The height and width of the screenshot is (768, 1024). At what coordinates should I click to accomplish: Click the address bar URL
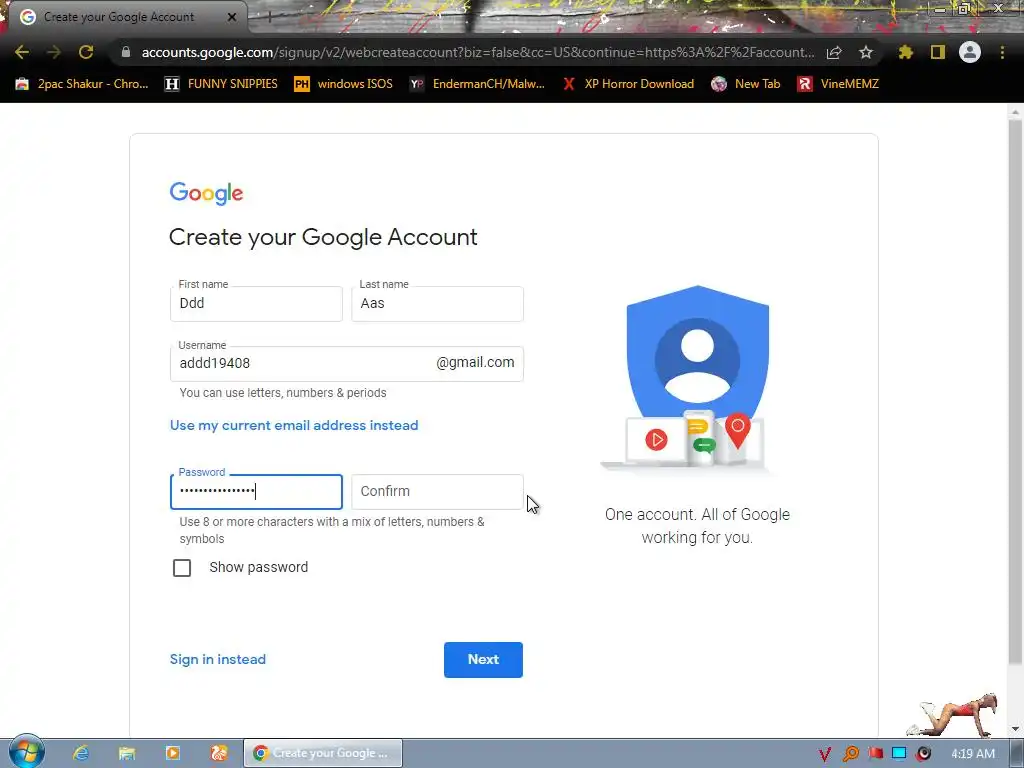[x=477, y=52]
